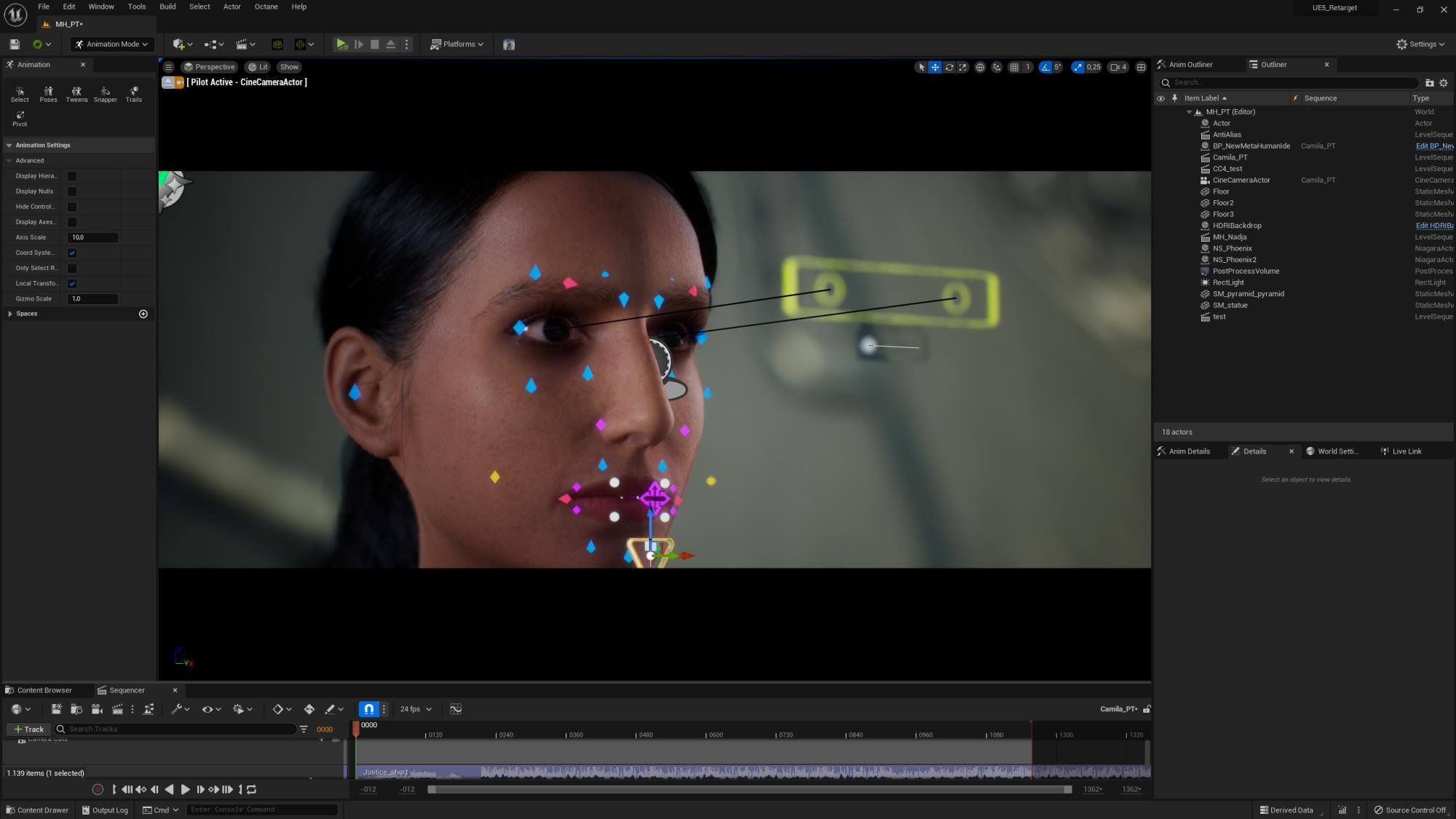Screen dimensions: 1456x819
Task: Toggle Hide Control checkbox
Action: 72,207
